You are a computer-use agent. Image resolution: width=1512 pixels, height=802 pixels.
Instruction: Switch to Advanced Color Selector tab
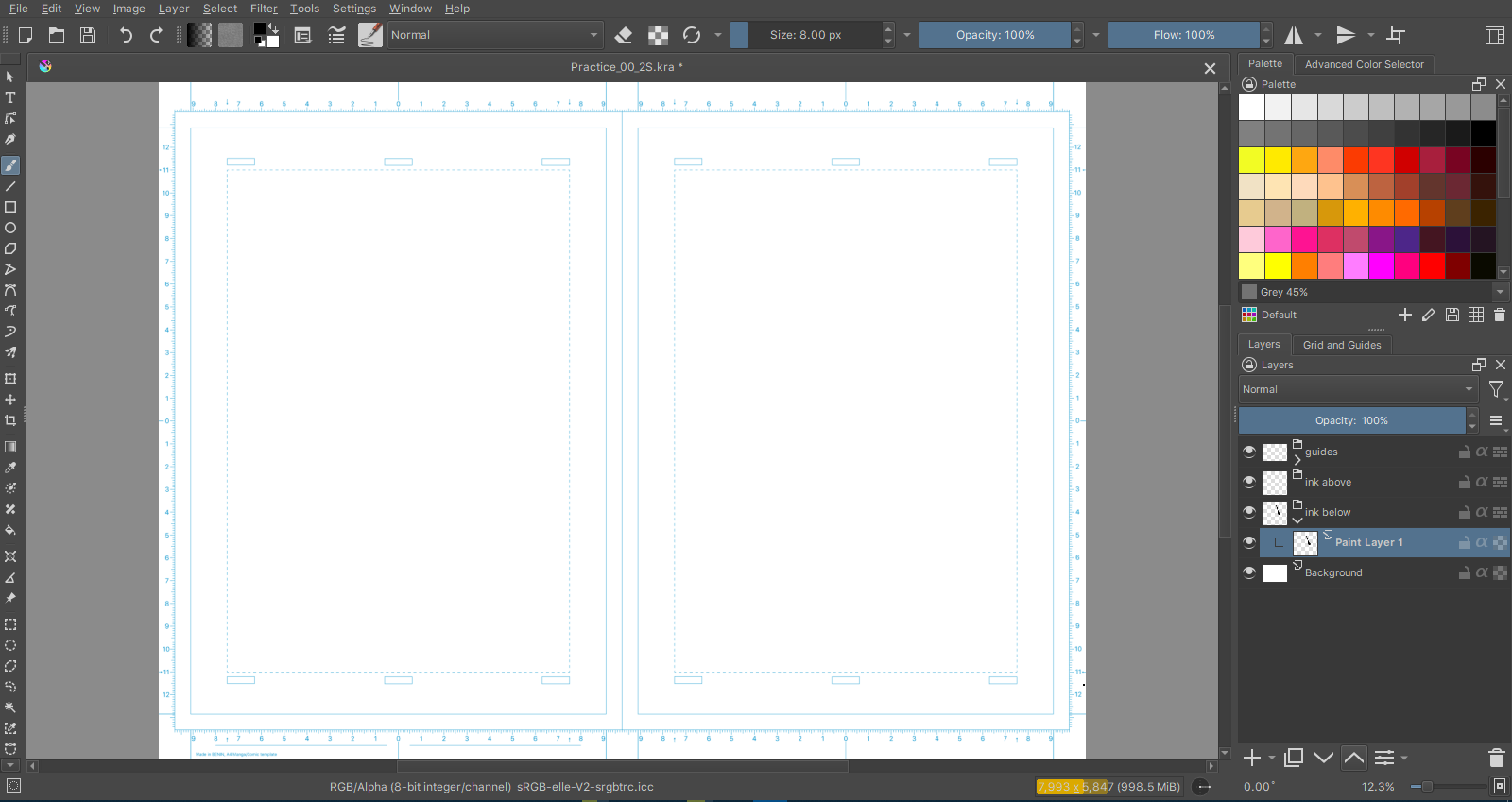point(1364,64)
